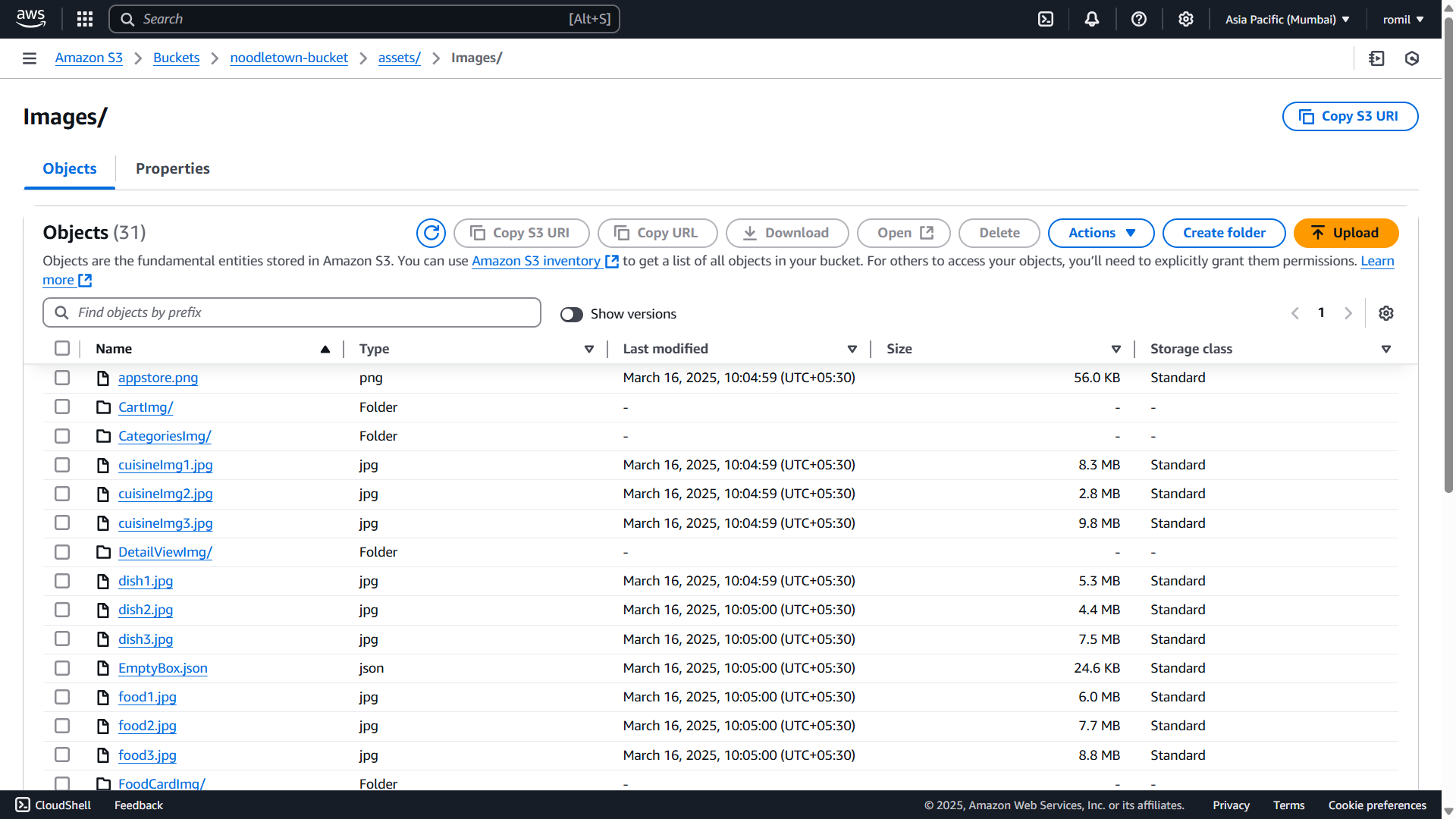Sort by the Name column arrow
The width and height of the screenshot is (1456, 819).
(x=325, y=349)
